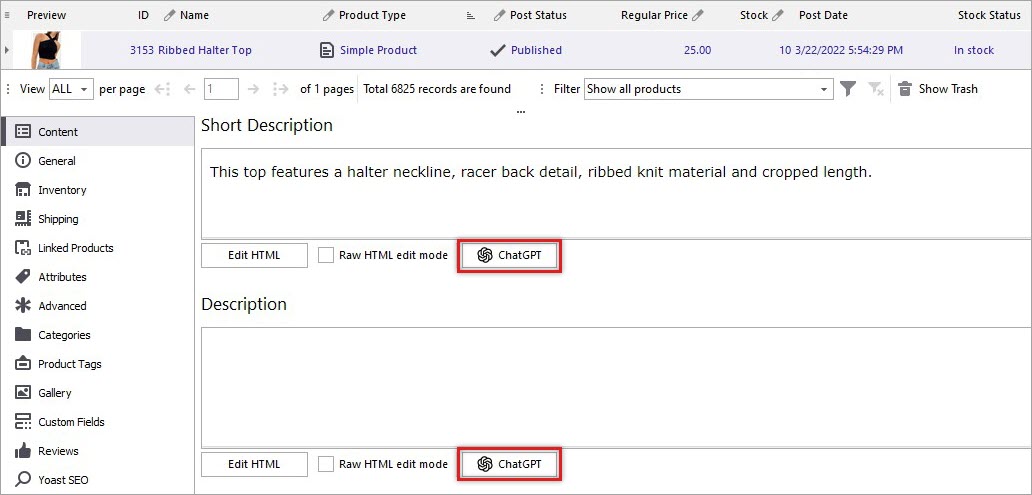Click the page number input field
1032x495 pixels.
click(221, 89)
